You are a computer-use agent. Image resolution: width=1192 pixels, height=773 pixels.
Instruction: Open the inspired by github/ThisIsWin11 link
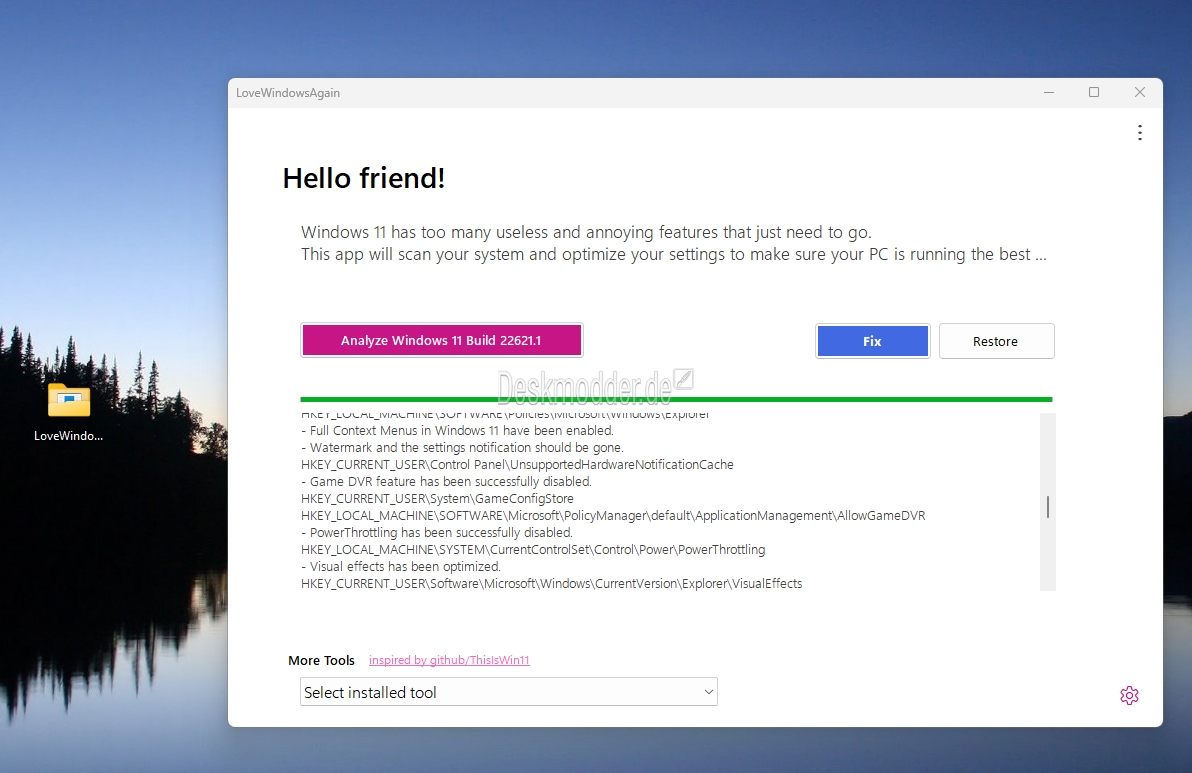tap(449, 660)
